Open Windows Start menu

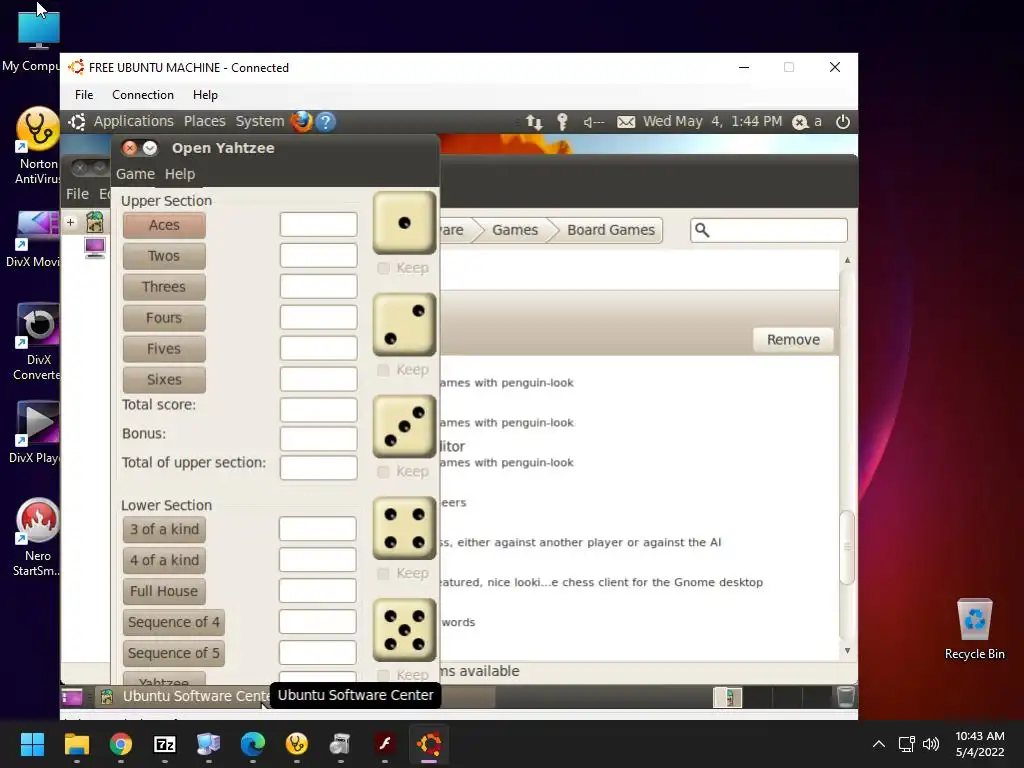click(x=32, y=744)
